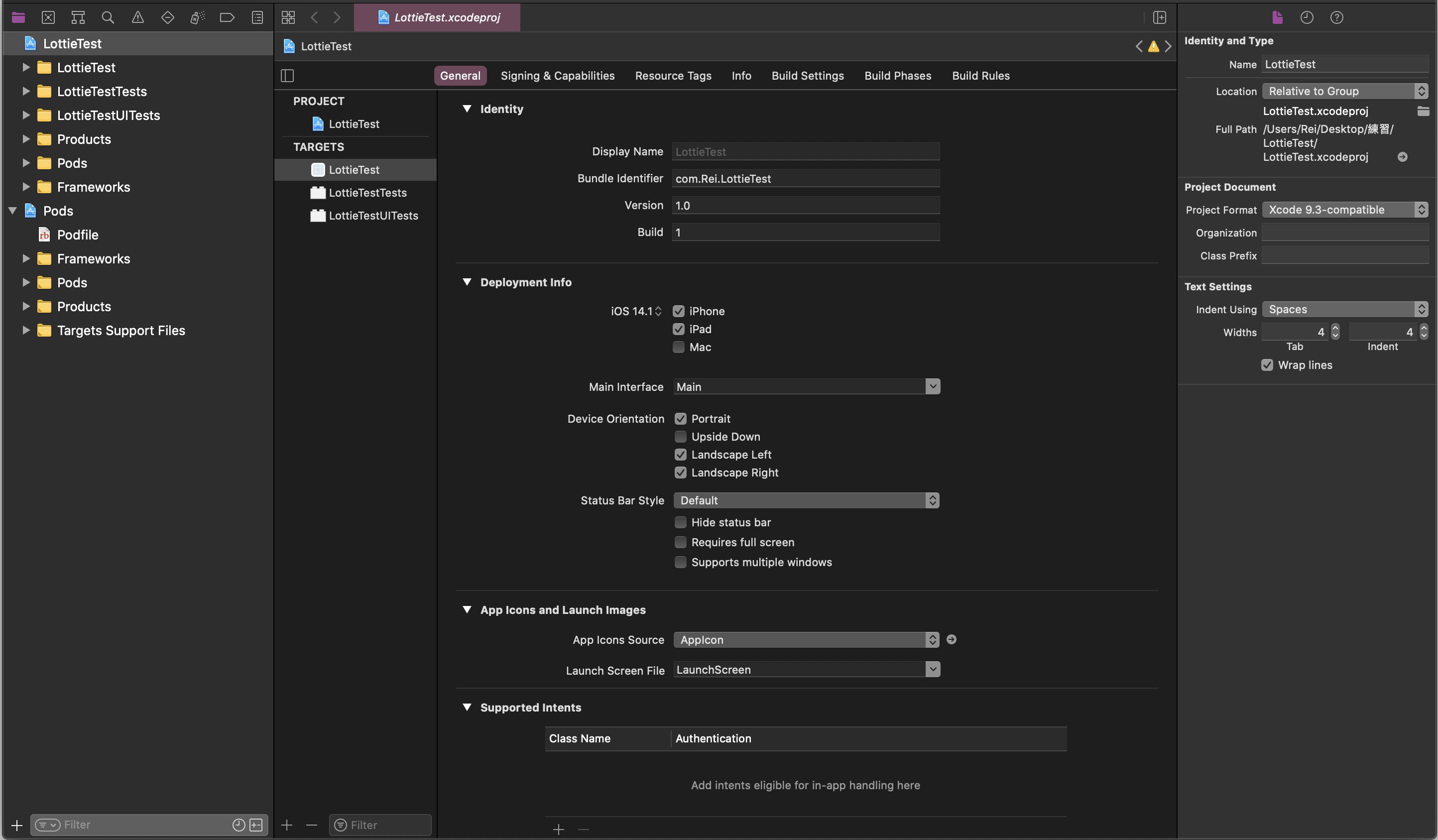
Task: Open the Main Interface dropdown
Action: [933, 387]
